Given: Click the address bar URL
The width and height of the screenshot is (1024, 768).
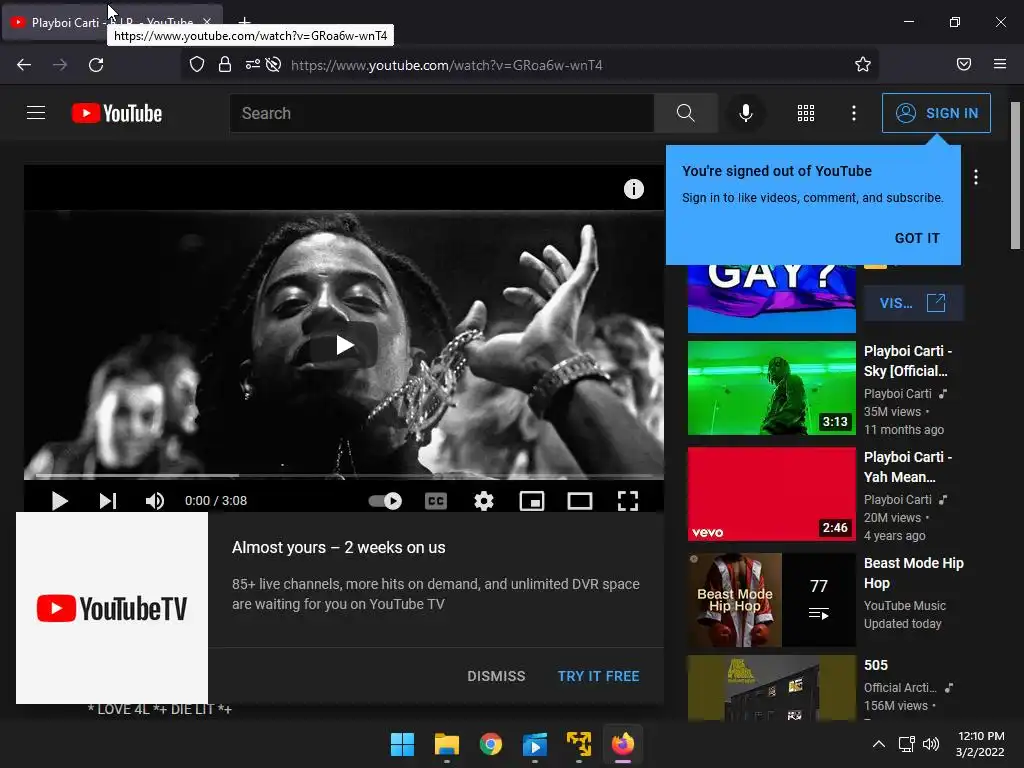Looking at the screenshot, I should pyautogui.click(x=447, y=65).
